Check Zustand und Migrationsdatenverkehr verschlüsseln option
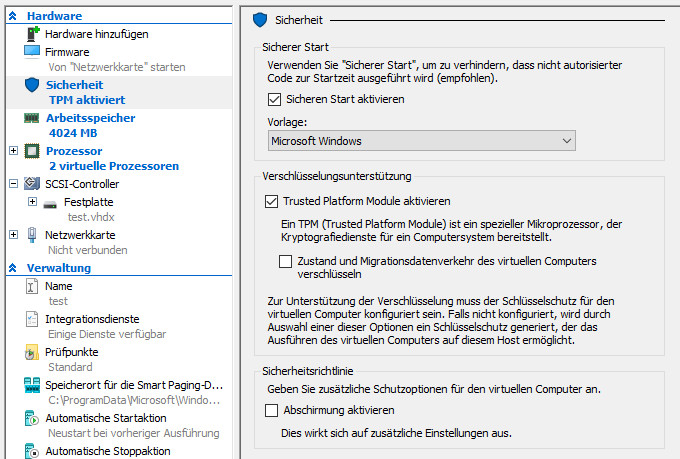 [x=287, y=261]
